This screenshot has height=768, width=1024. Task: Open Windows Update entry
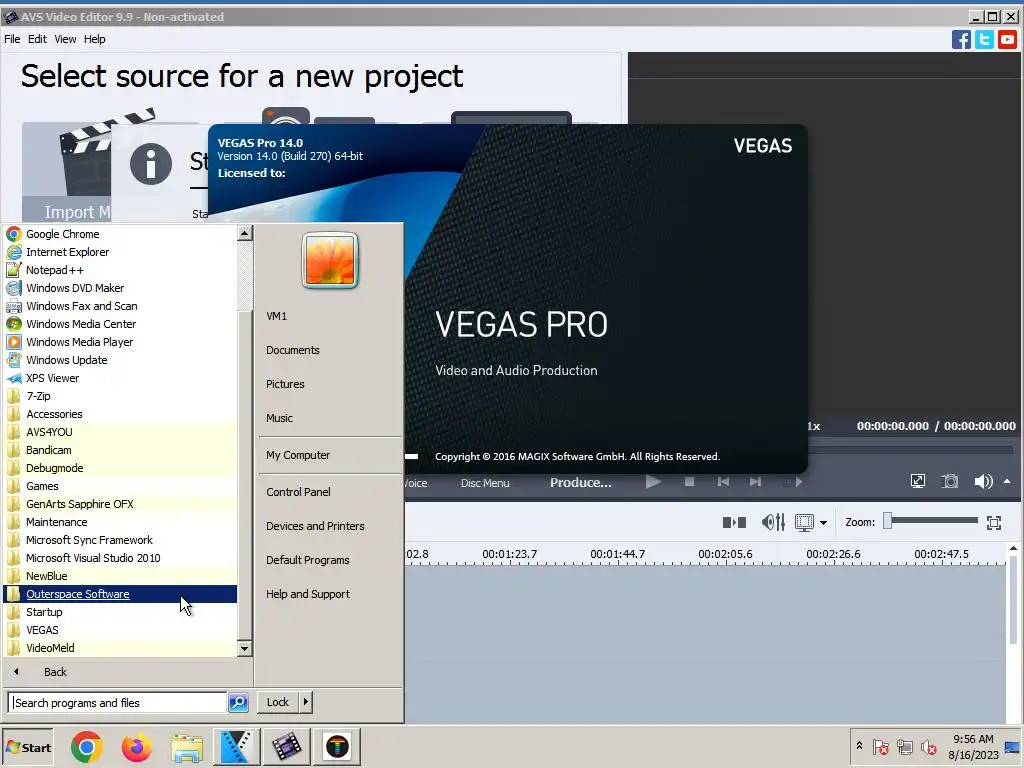(120, 360)
